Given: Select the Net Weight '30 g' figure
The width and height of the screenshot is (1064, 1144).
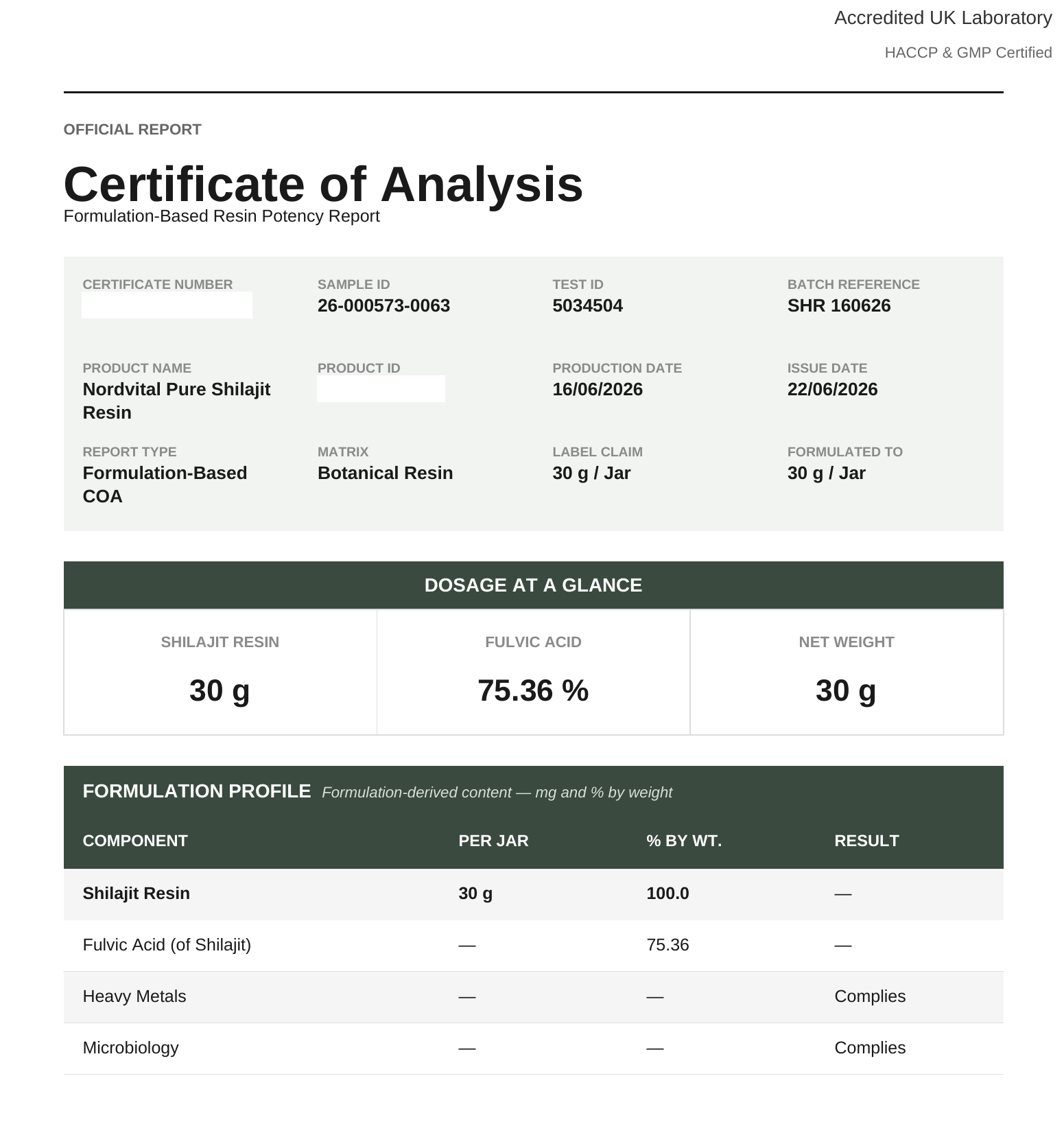Looking at the screenshot, I should click(846, 691).
